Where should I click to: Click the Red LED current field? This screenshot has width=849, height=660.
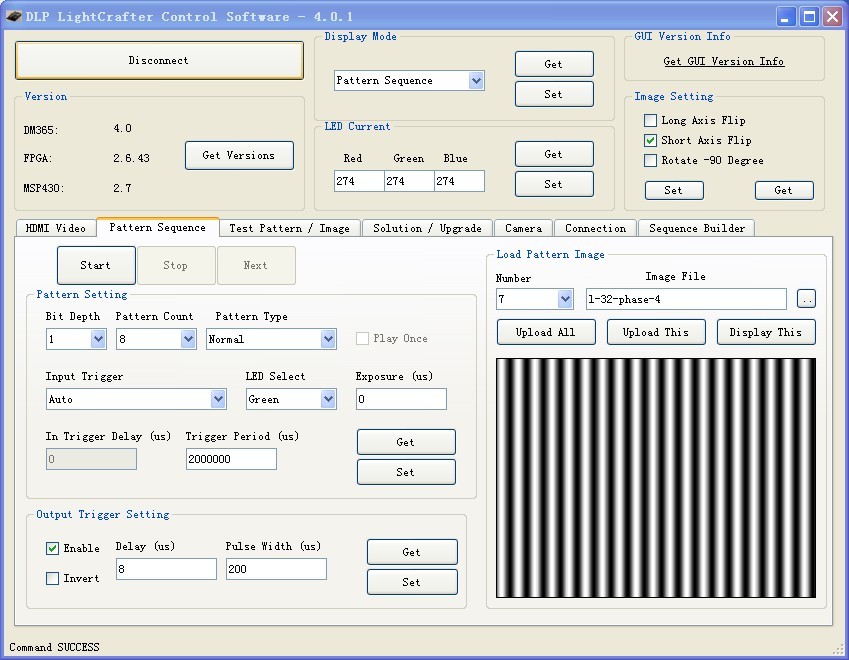coord(359,181)
